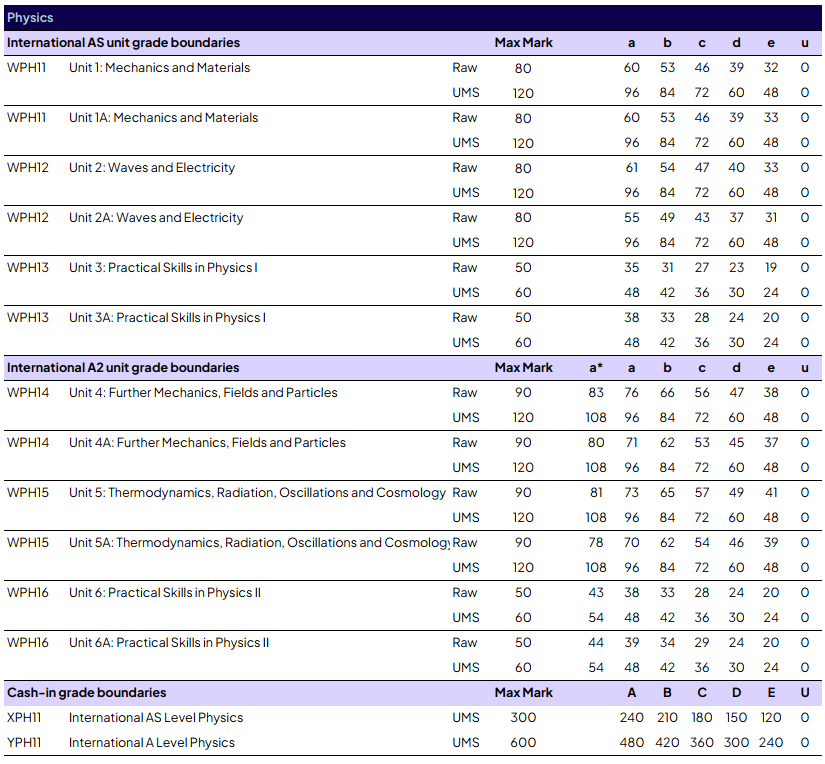Select Unit 6: Practical Skills in Physics II

click(165, 593)
